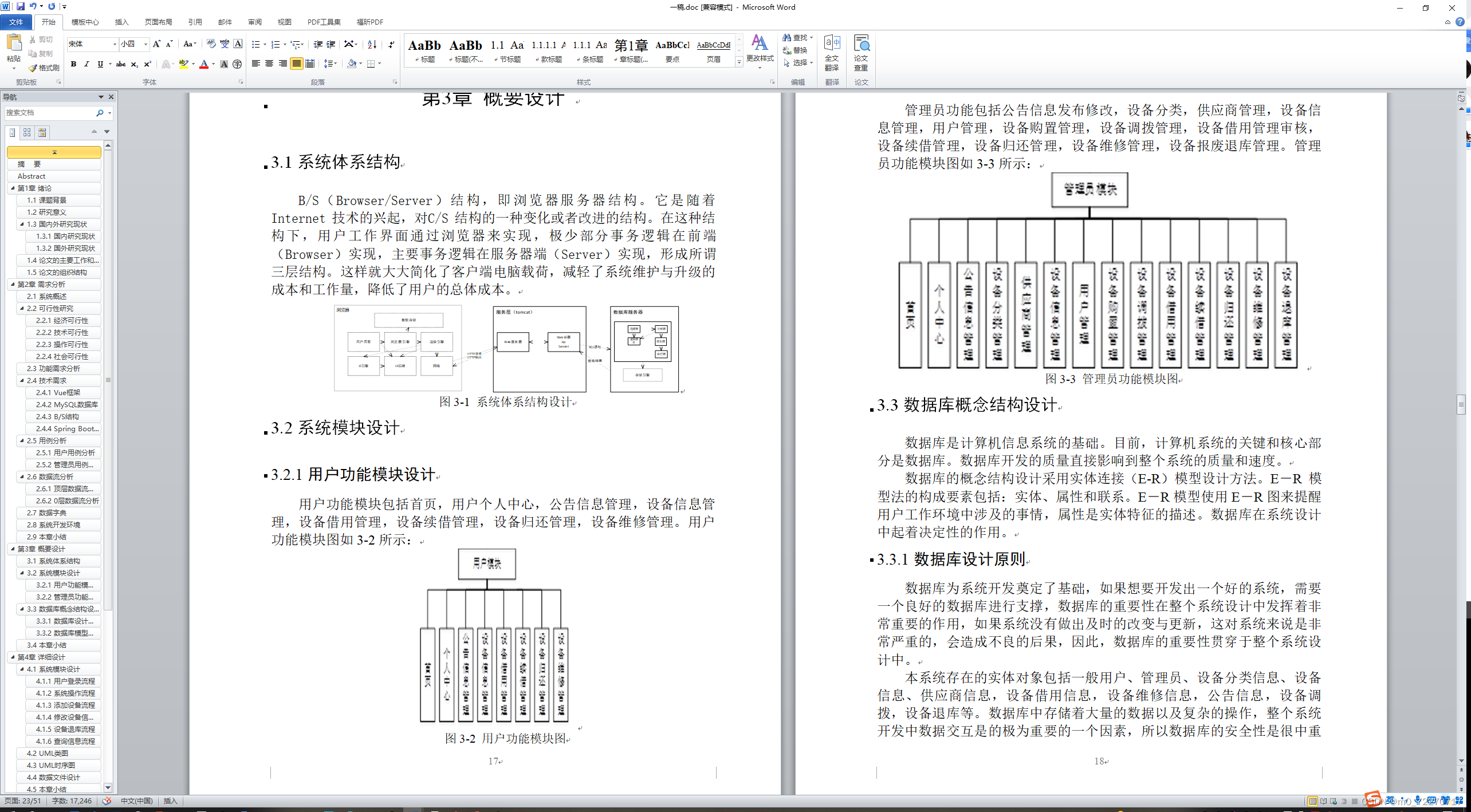Collapse 第2章 需求分析 in navigation tree
The image size is (1471, 812).
coord(13,284)
